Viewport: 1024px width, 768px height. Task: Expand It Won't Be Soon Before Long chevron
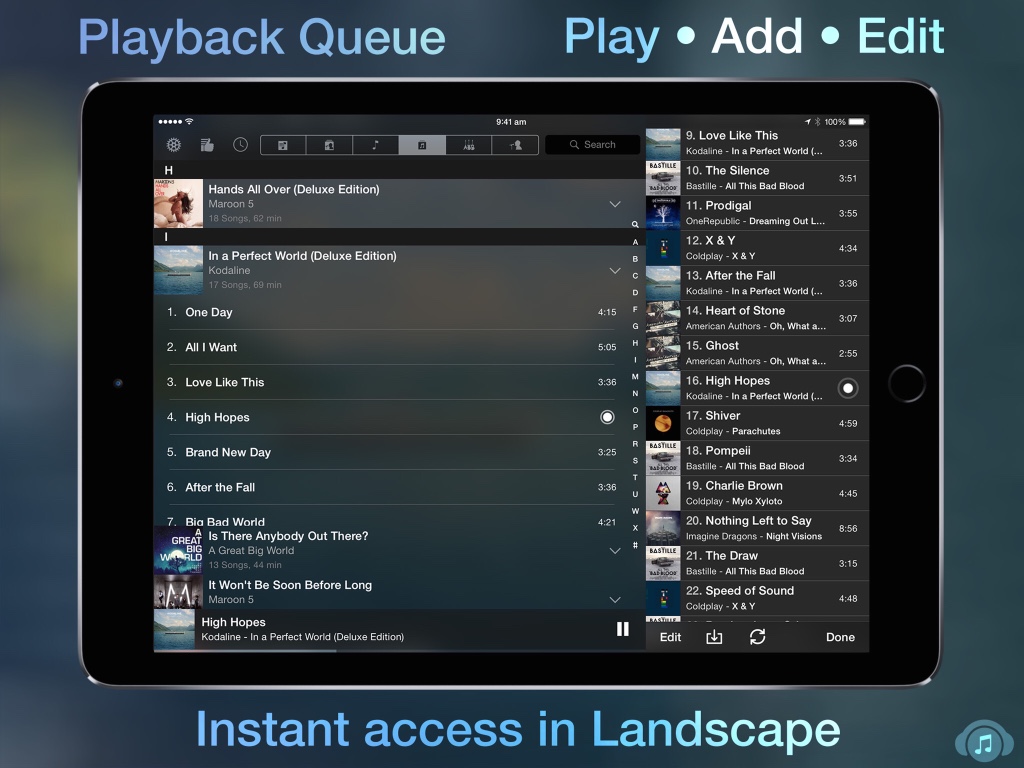(615, 600)
